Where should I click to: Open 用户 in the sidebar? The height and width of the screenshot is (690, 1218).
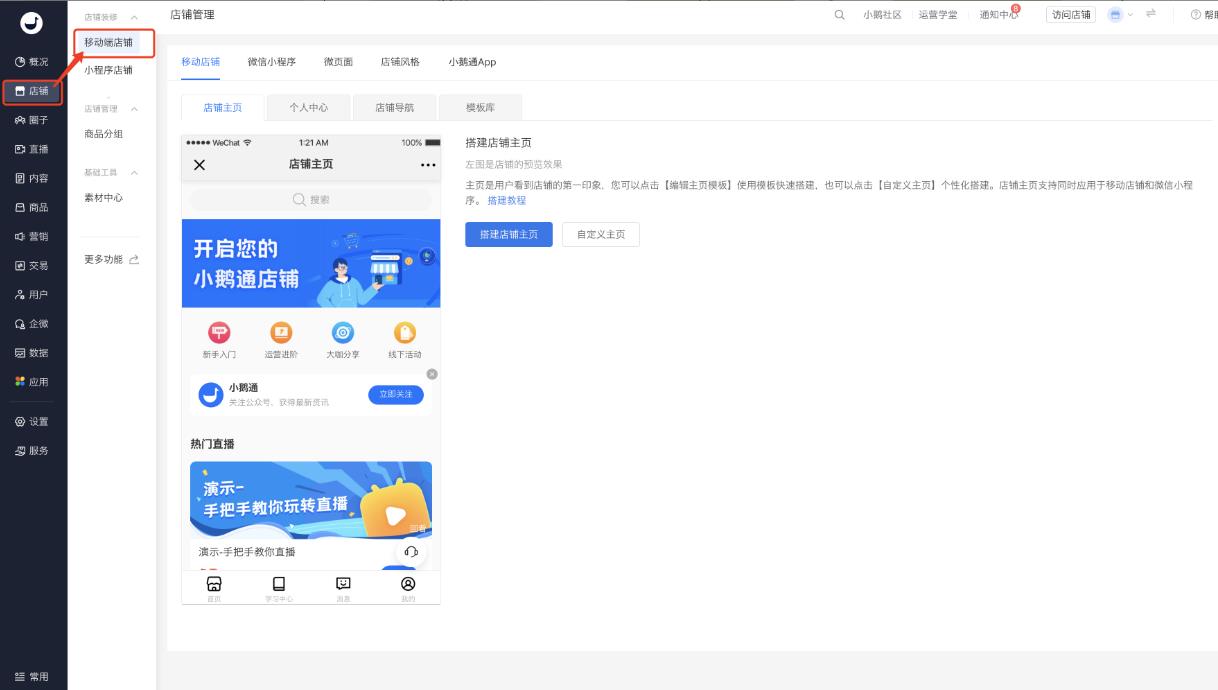click(32, 294)
